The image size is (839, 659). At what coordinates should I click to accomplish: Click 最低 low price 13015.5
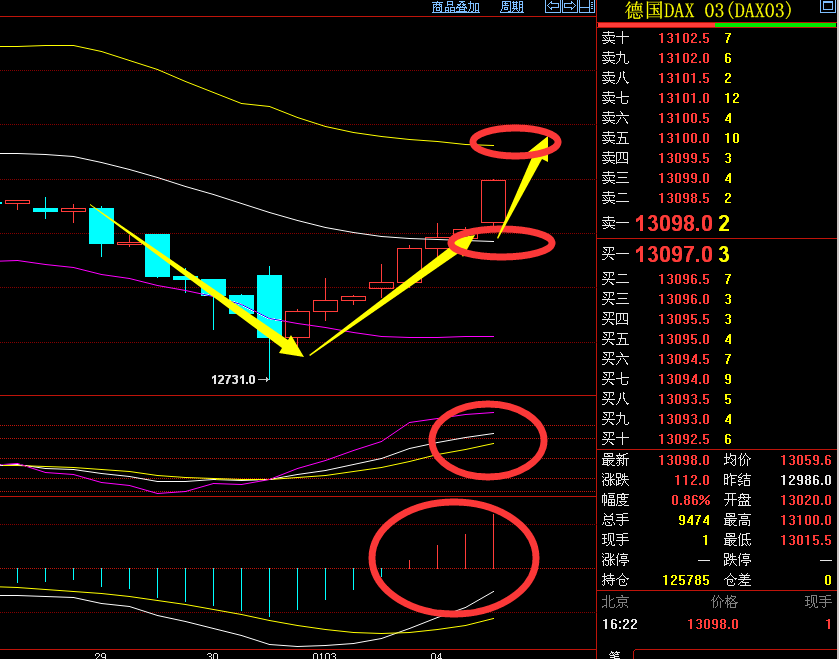806,540
